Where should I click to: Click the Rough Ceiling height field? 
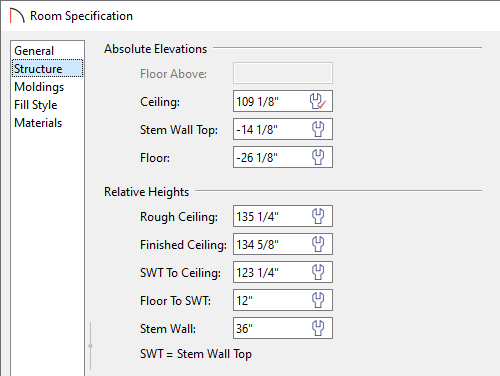[x=283, y=216]
